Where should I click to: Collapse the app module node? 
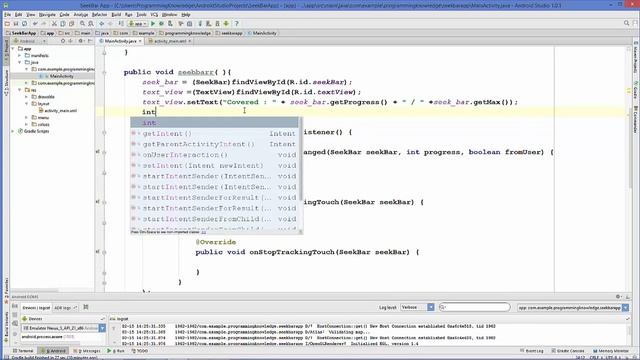coord(13,49)
